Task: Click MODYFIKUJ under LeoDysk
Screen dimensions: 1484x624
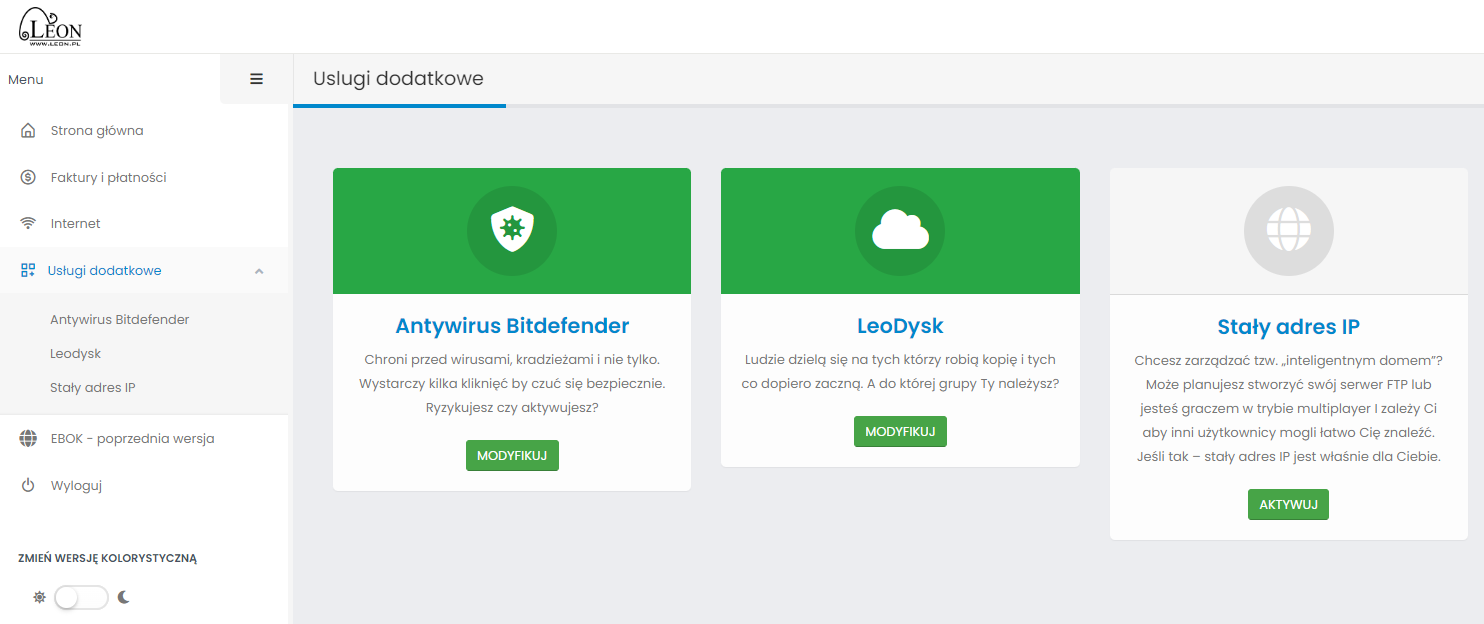Action: tap(900, 431)
